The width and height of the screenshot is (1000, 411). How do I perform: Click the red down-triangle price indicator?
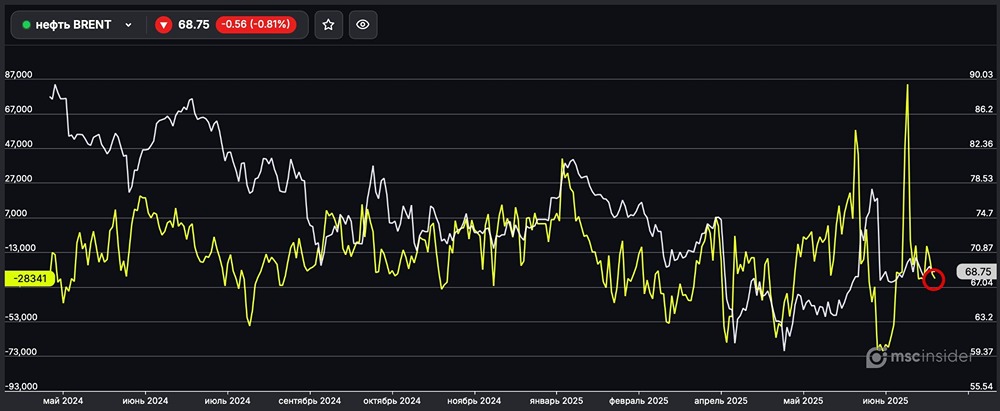click(x=163, y=25)
